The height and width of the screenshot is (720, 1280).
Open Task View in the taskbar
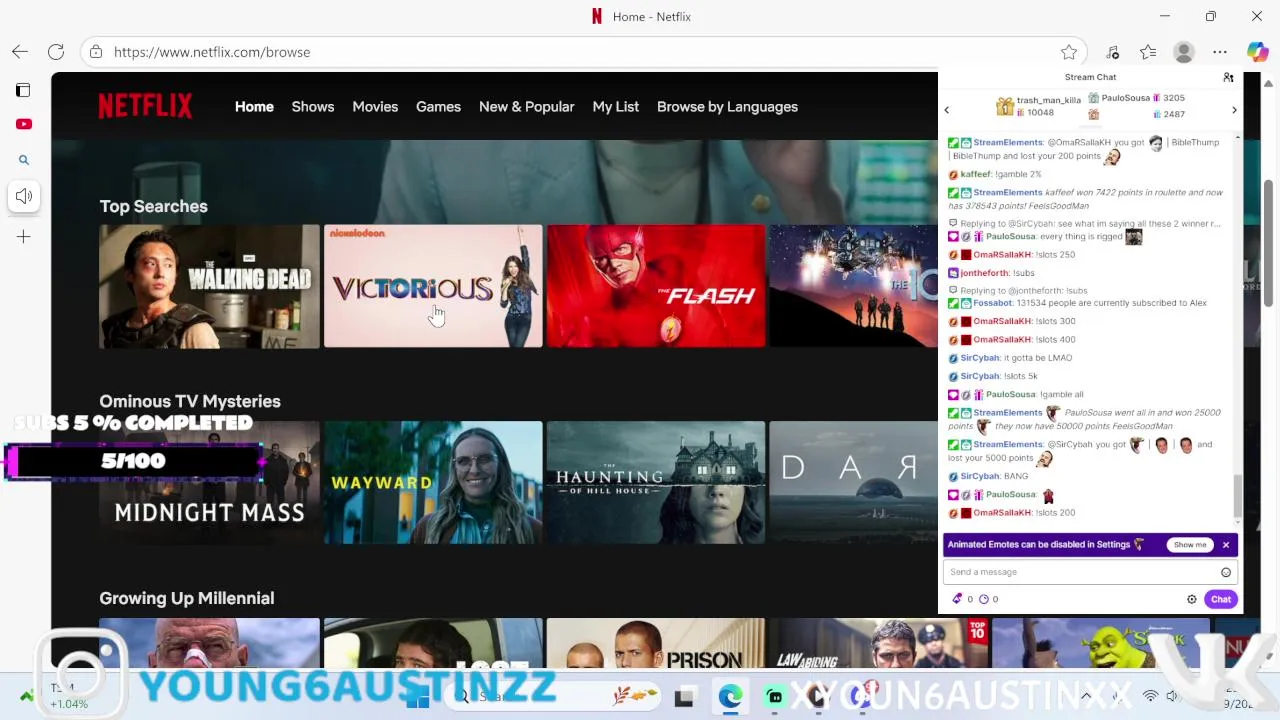point(684,697)
